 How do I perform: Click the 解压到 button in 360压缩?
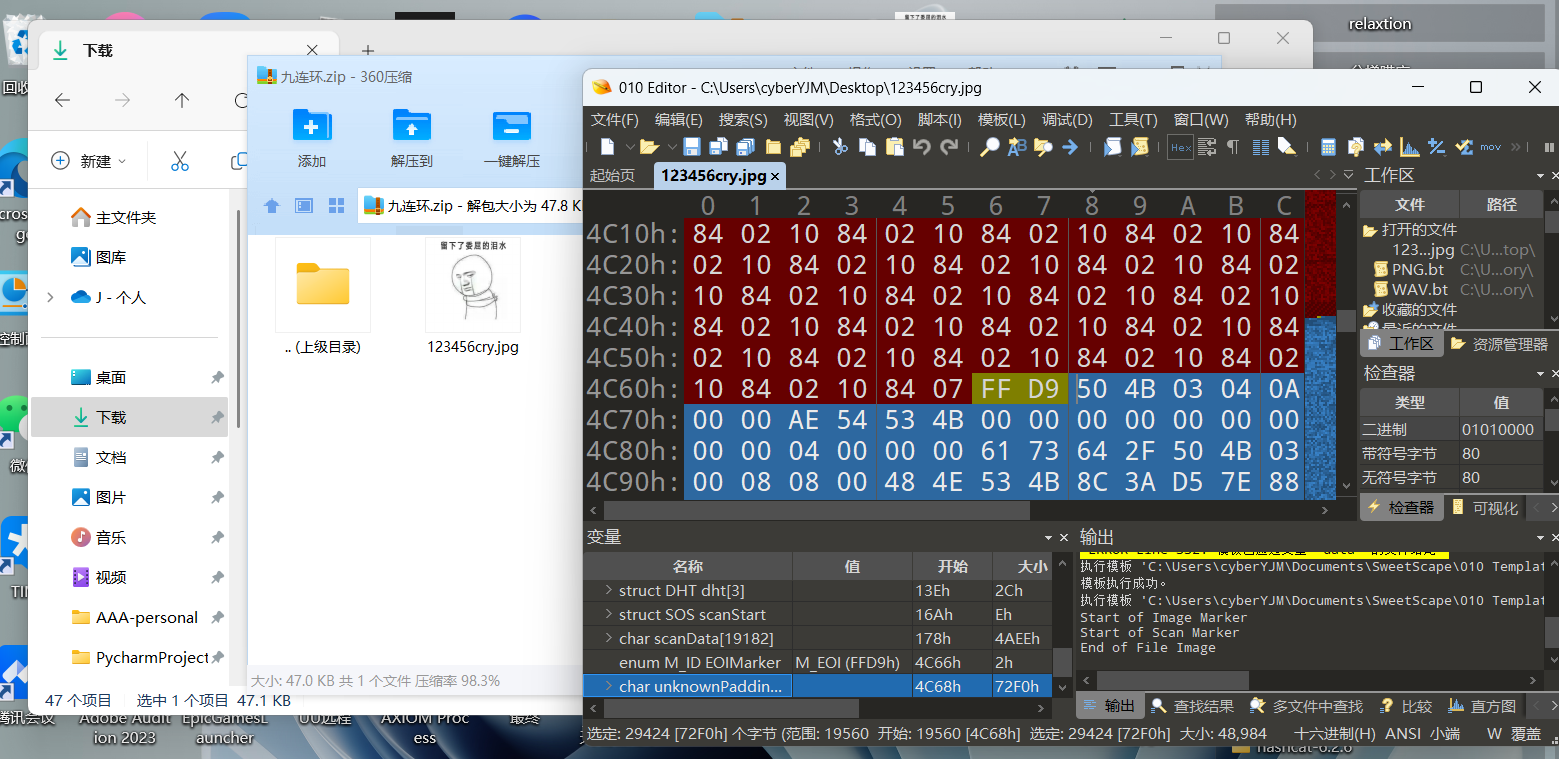tap(412, 137)
